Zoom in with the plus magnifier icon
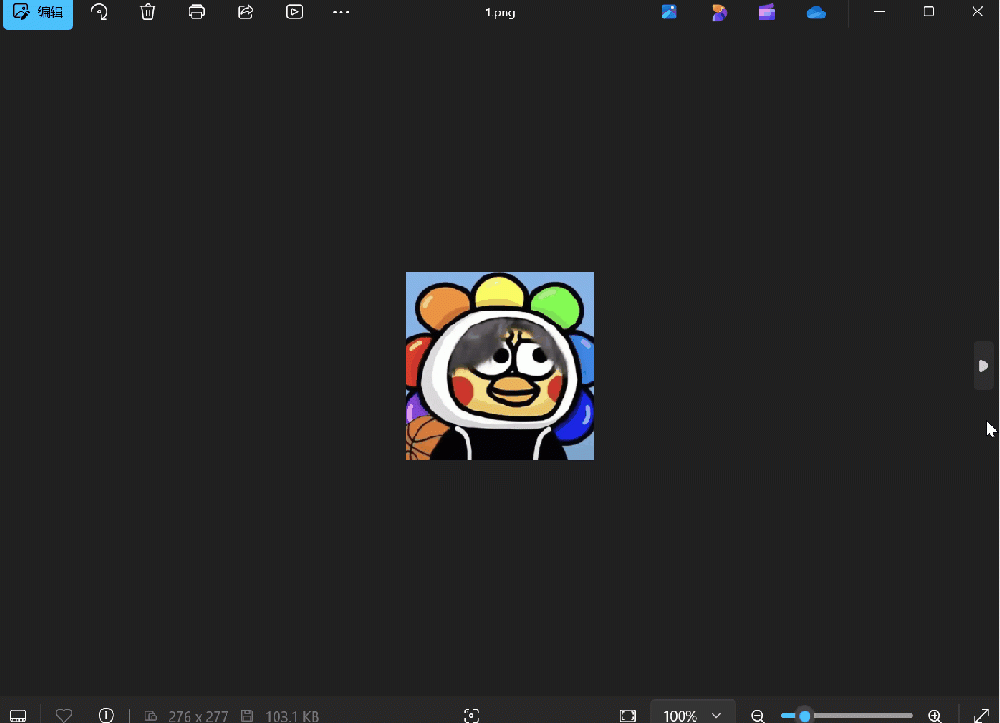The image size is (1000, 723). point(935,716)
